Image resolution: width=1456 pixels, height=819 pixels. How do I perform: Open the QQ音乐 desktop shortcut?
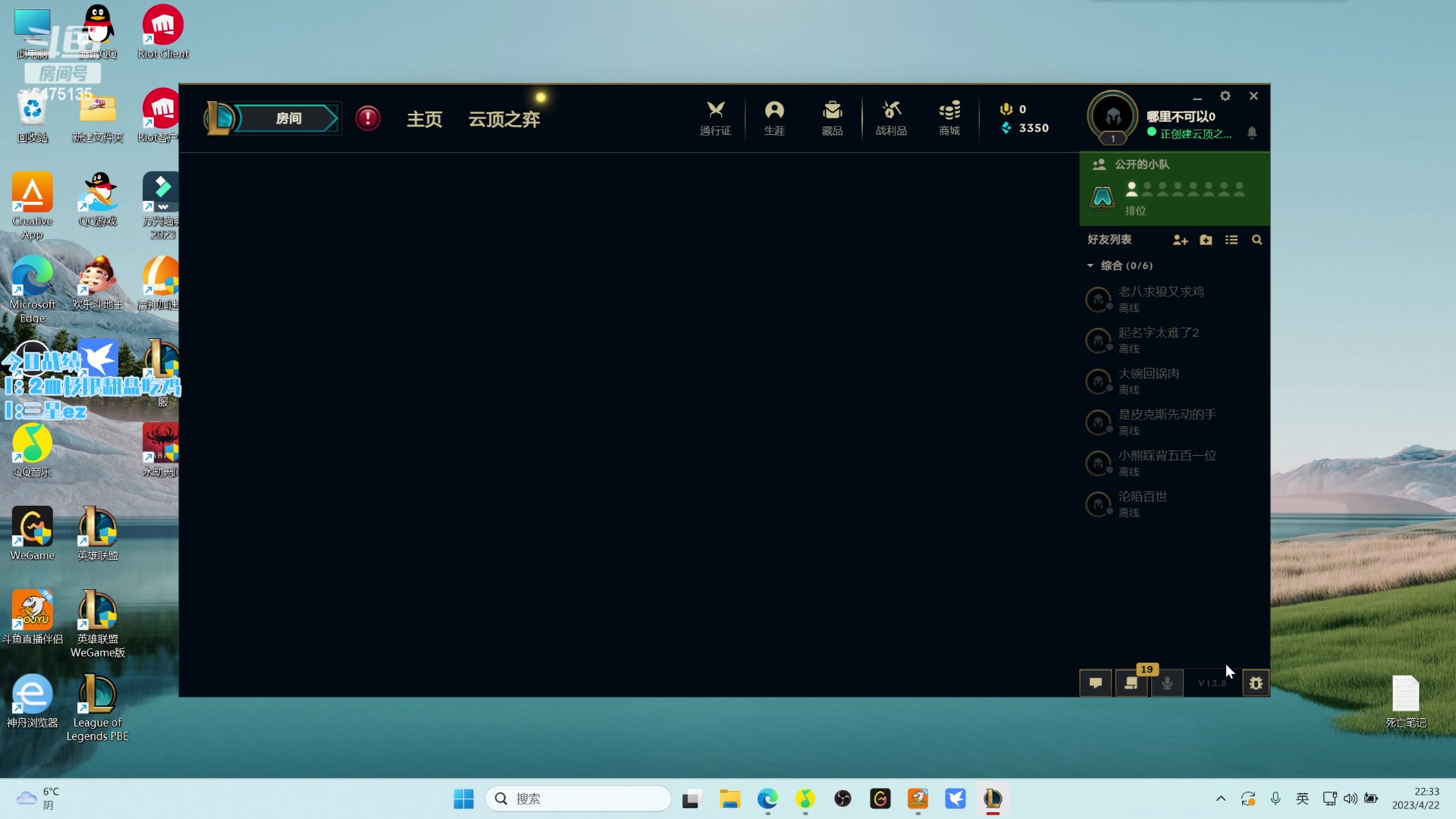[33, 450]
